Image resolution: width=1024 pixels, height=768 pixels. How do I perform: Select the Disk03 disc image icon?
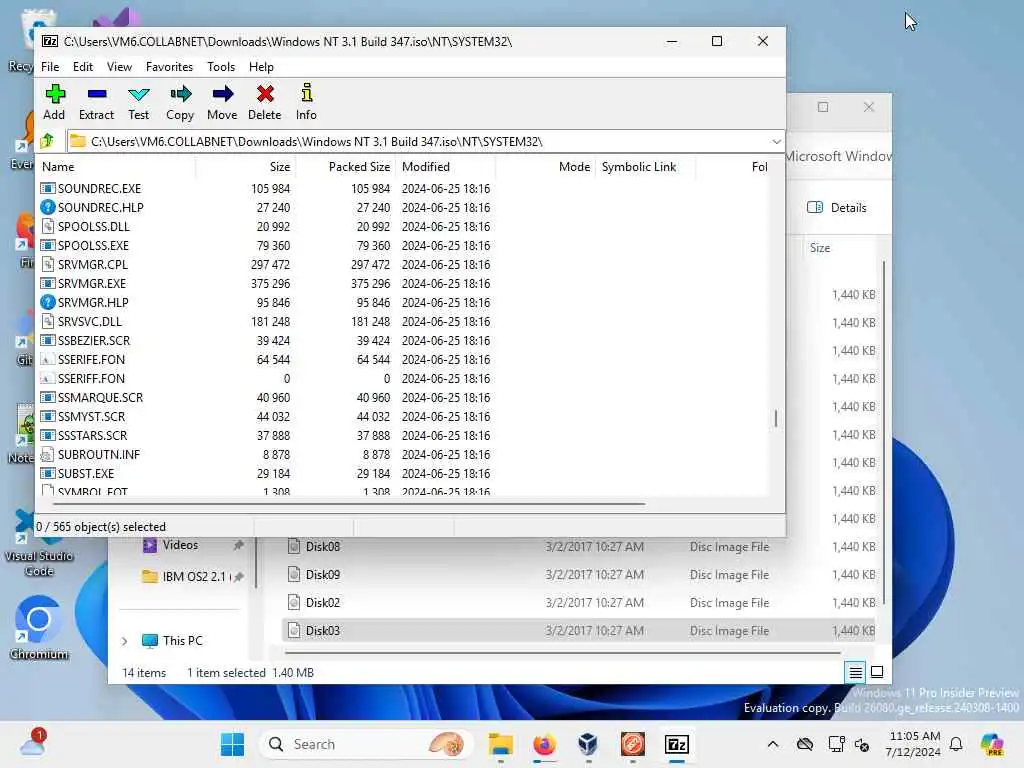tap(294, 630)
